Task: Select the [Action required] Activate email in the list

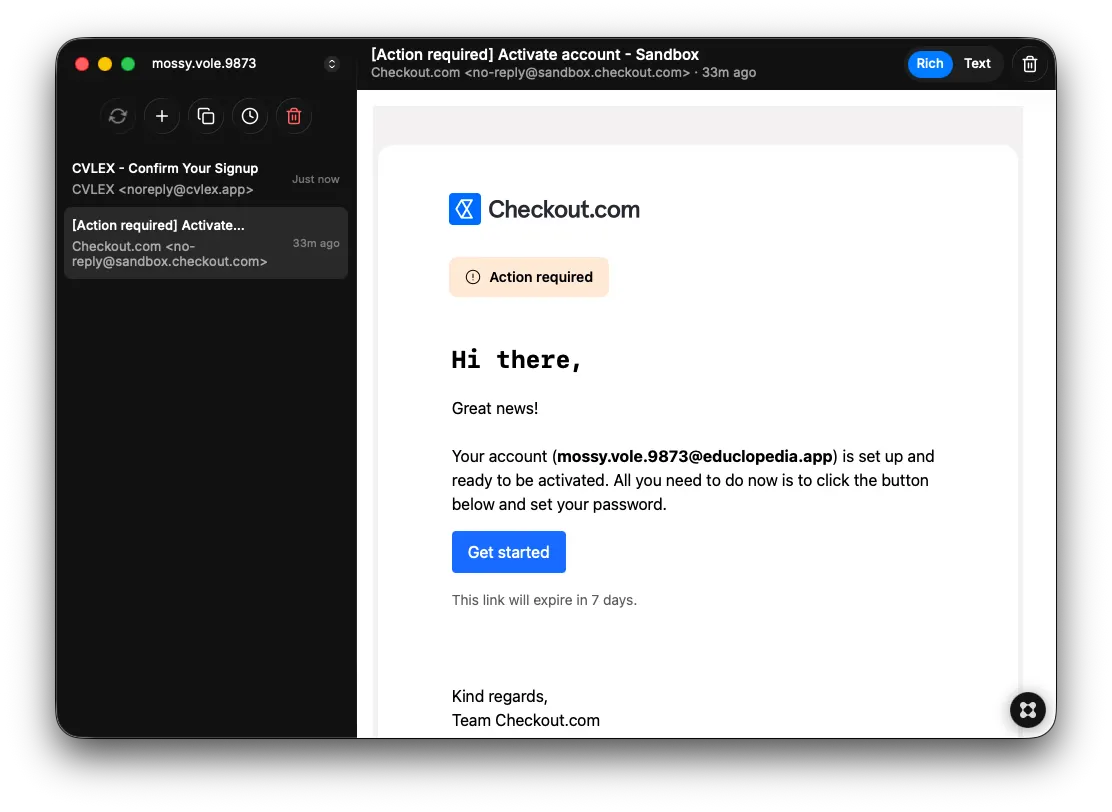Action: [206, 243]
